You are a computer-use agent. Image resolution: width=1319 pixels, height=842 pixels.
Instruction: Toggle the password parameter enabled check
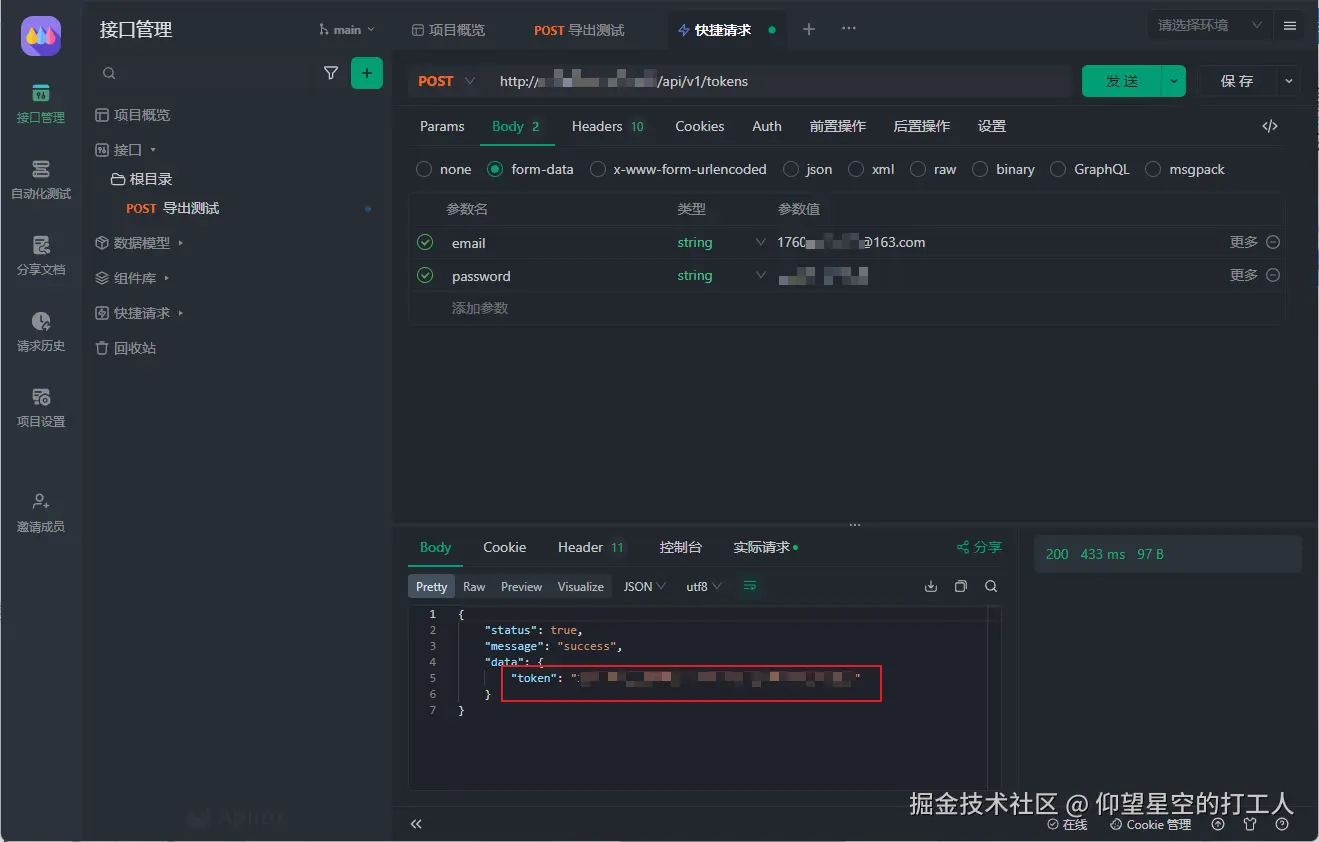point(425,275)
